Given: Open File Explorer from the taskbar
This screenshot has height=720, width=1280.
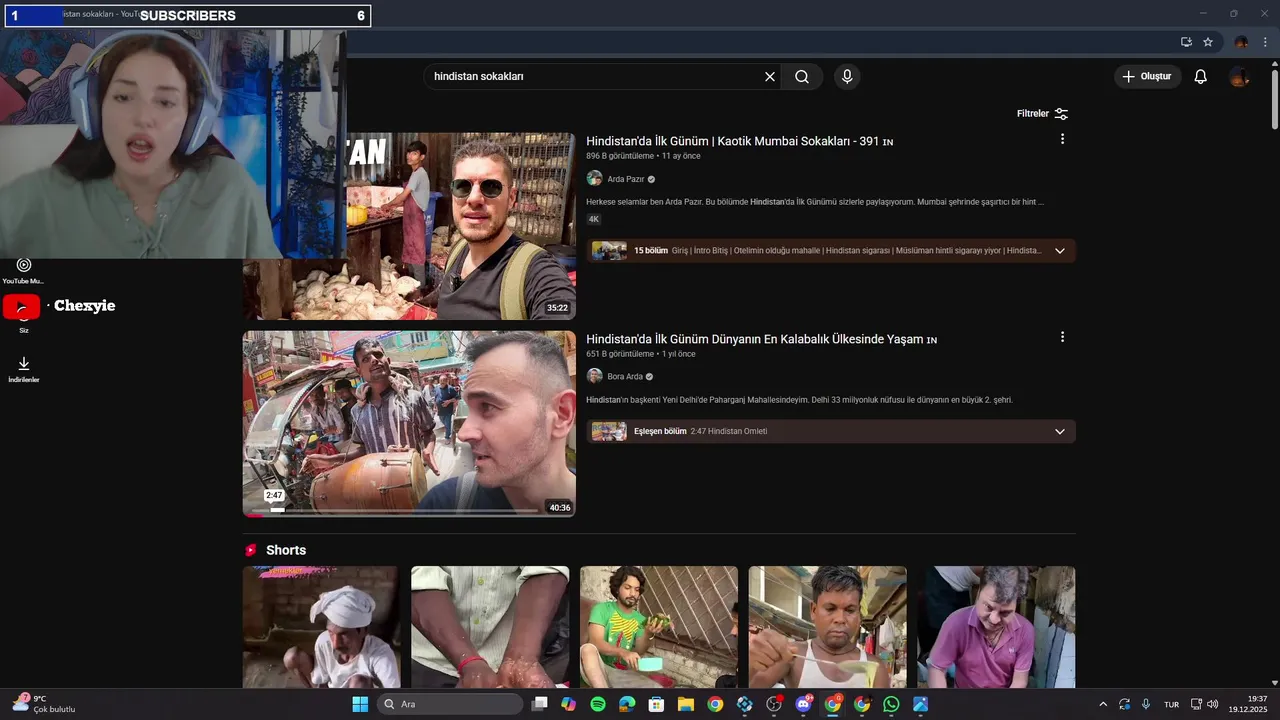Looking at the screenshot, I should pos(686,704).
